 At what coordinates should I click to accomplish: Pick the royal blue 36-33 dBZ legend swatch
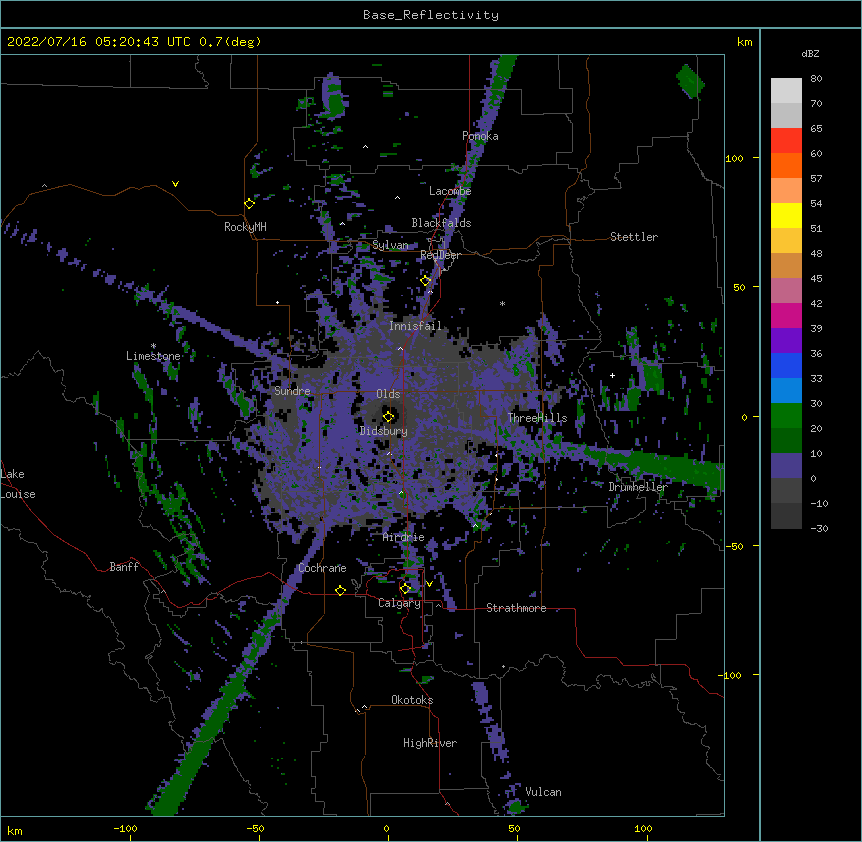coord(786,365)
